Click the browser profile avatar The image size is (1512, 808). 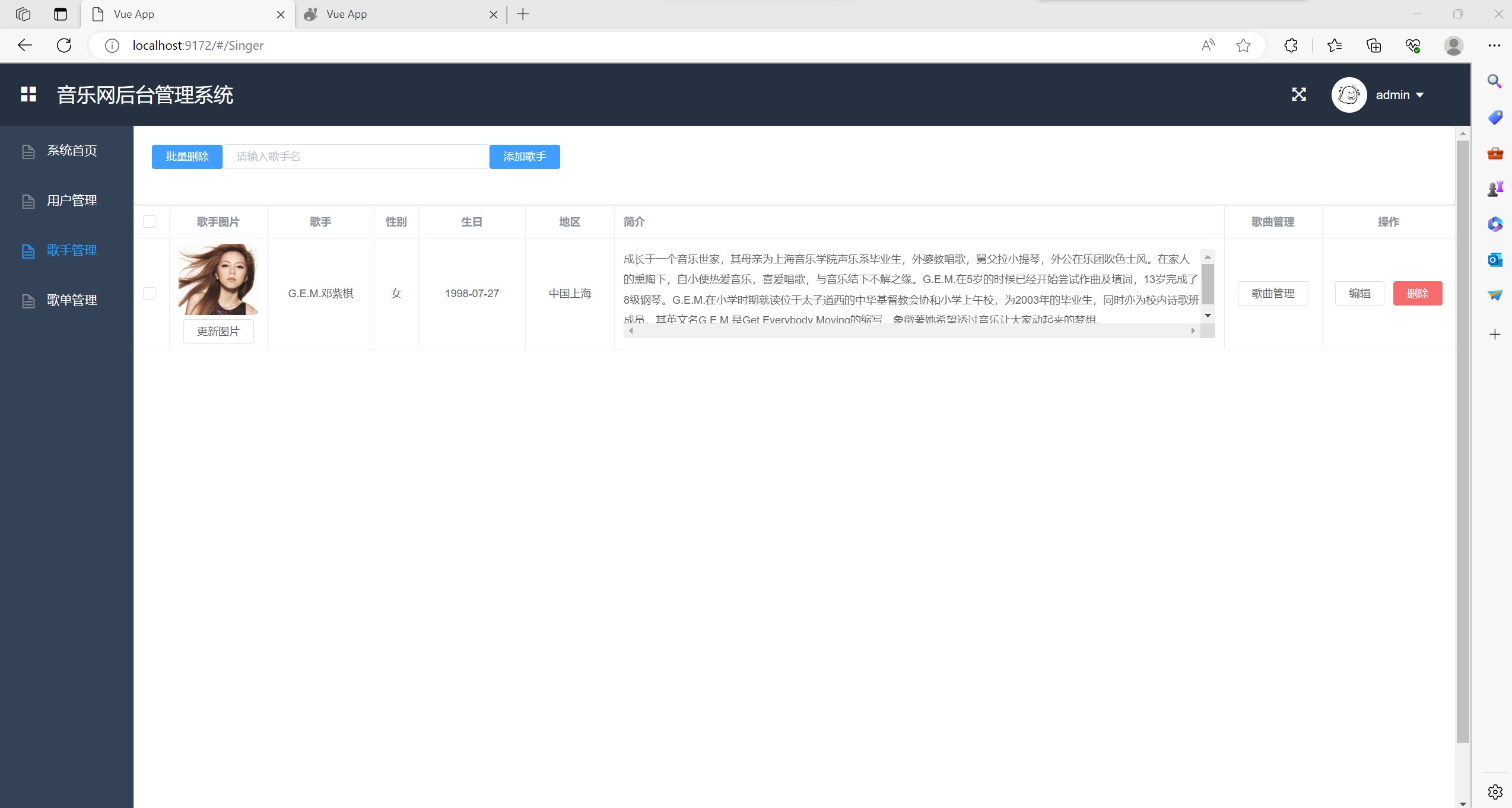point(1454,46)
